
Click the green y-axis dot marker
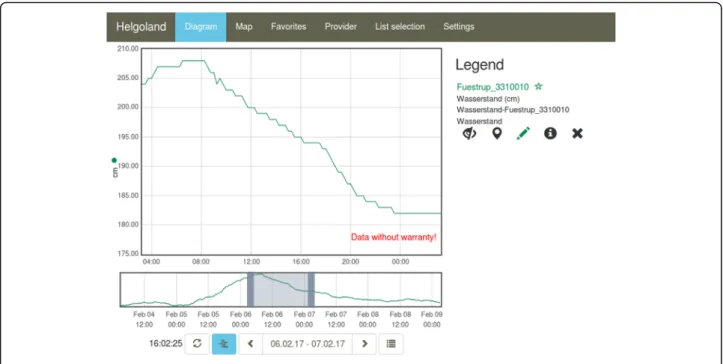tap(114, 161)
